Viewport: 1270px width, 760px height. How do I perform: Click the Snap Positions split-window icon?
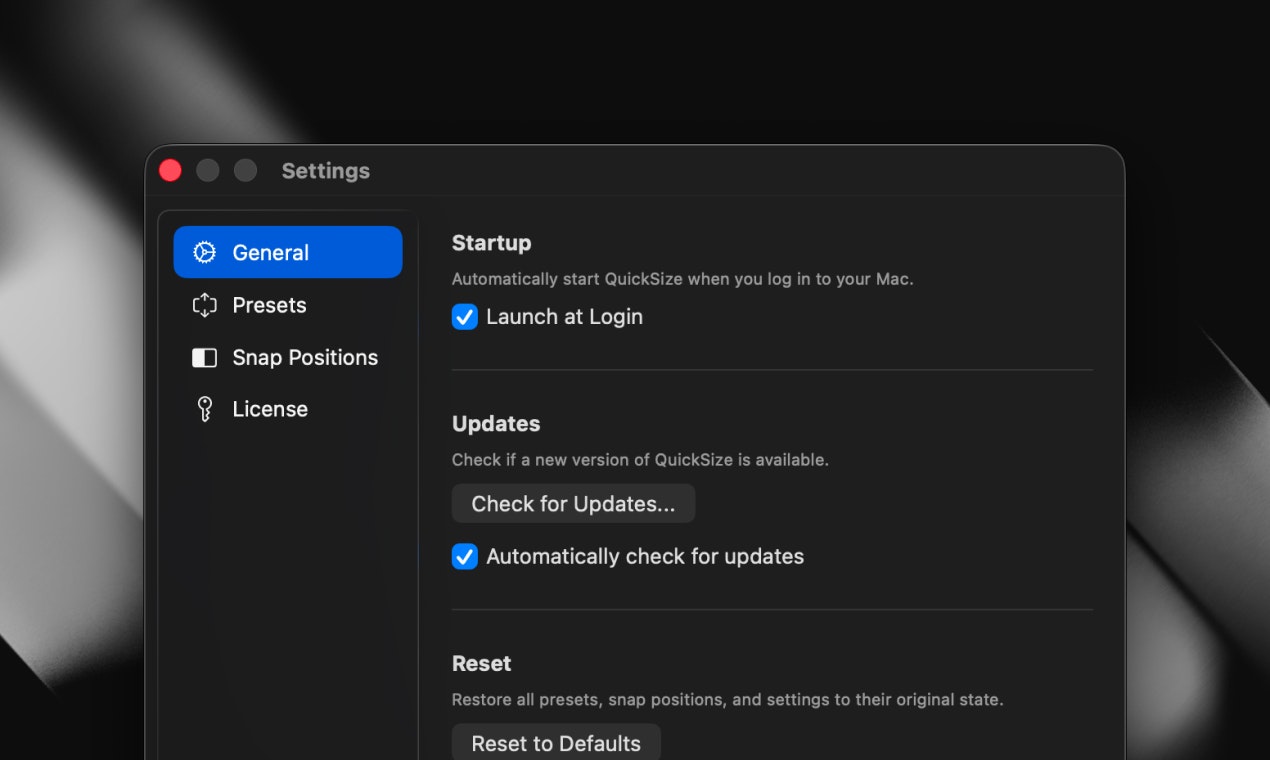204,357
